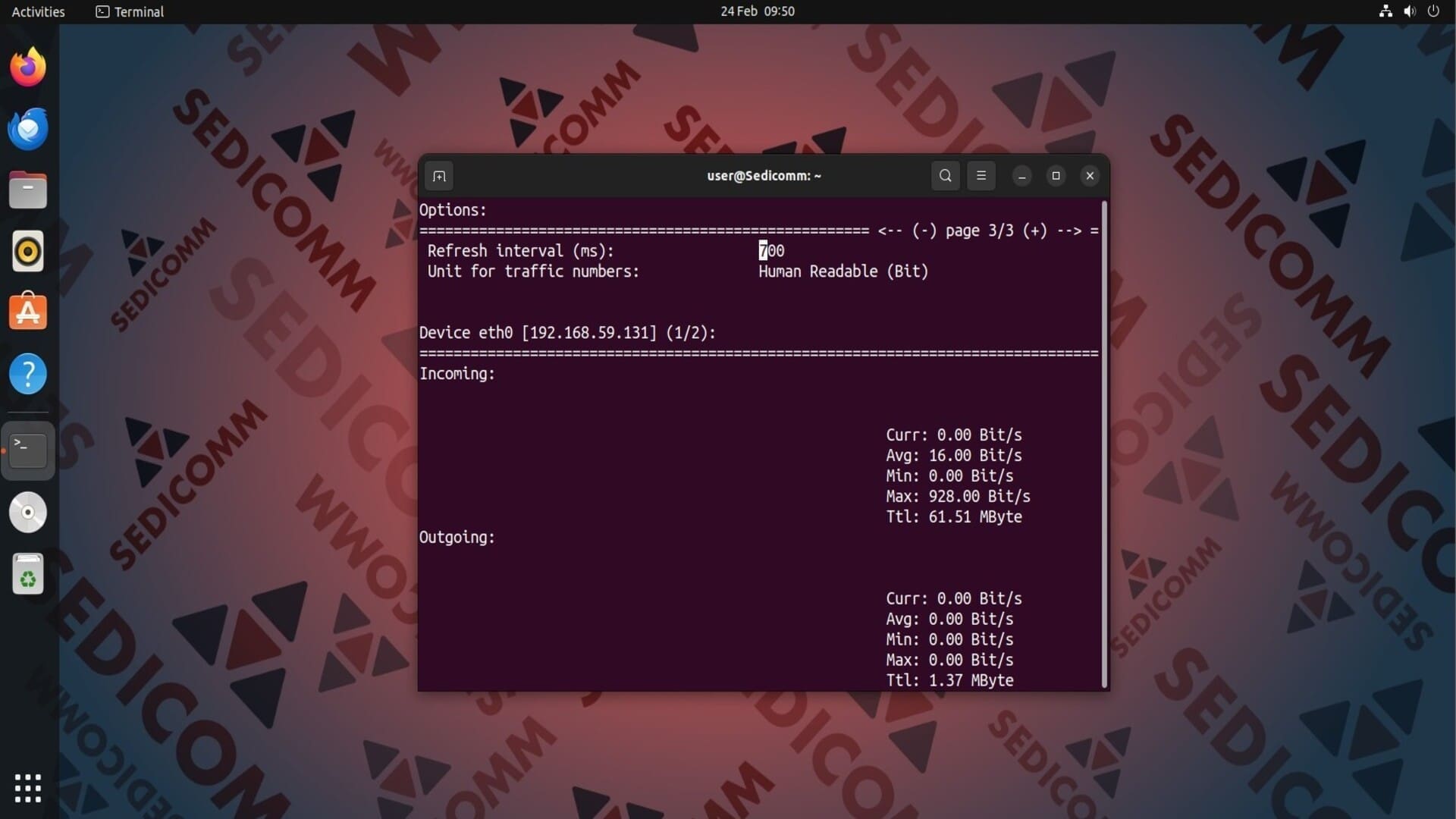Open the Terminal app menu in top bar

(130, 11)
